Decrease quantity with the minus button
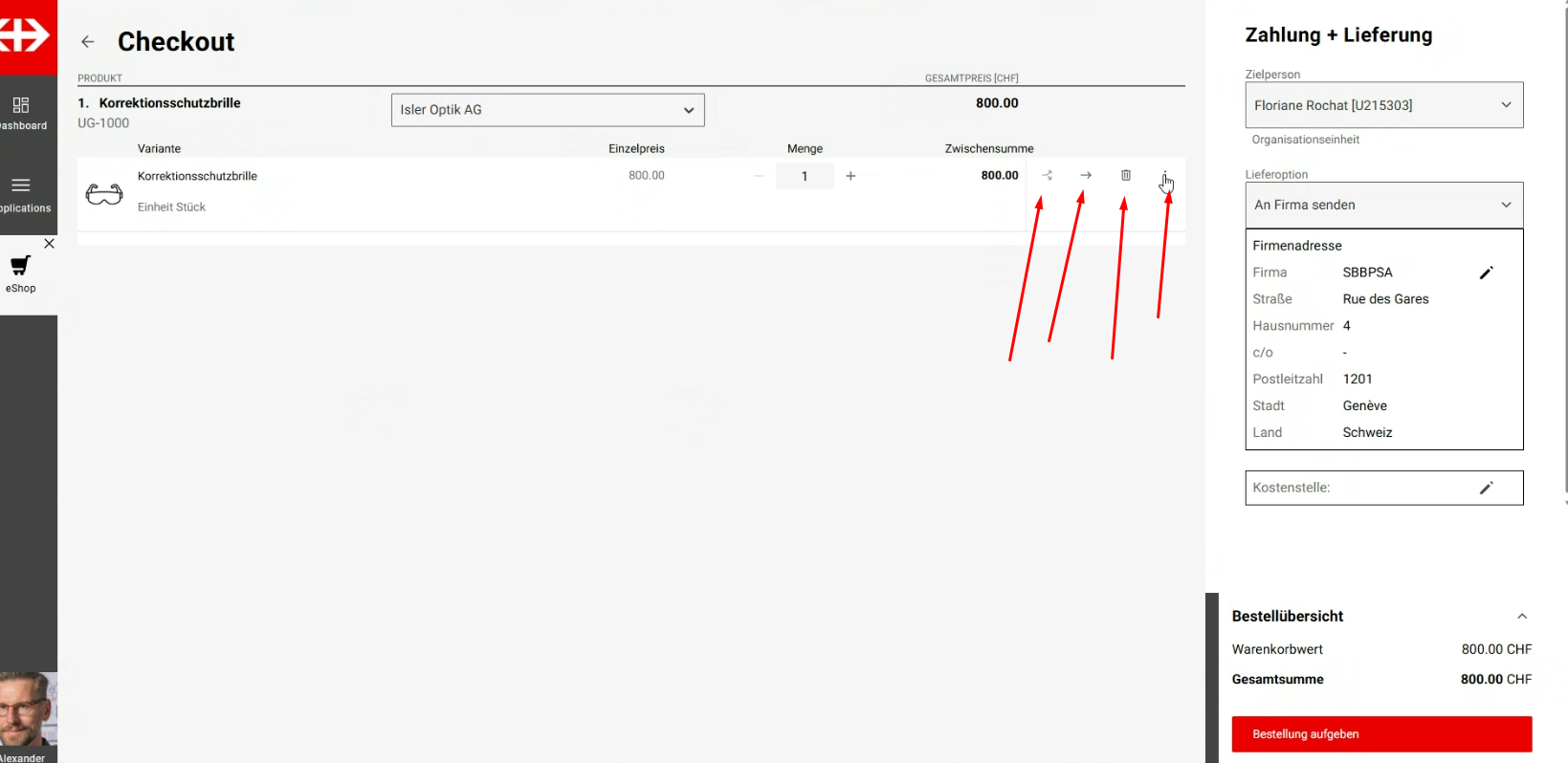This screenshot has height=763, width=1568. point(759,176)
